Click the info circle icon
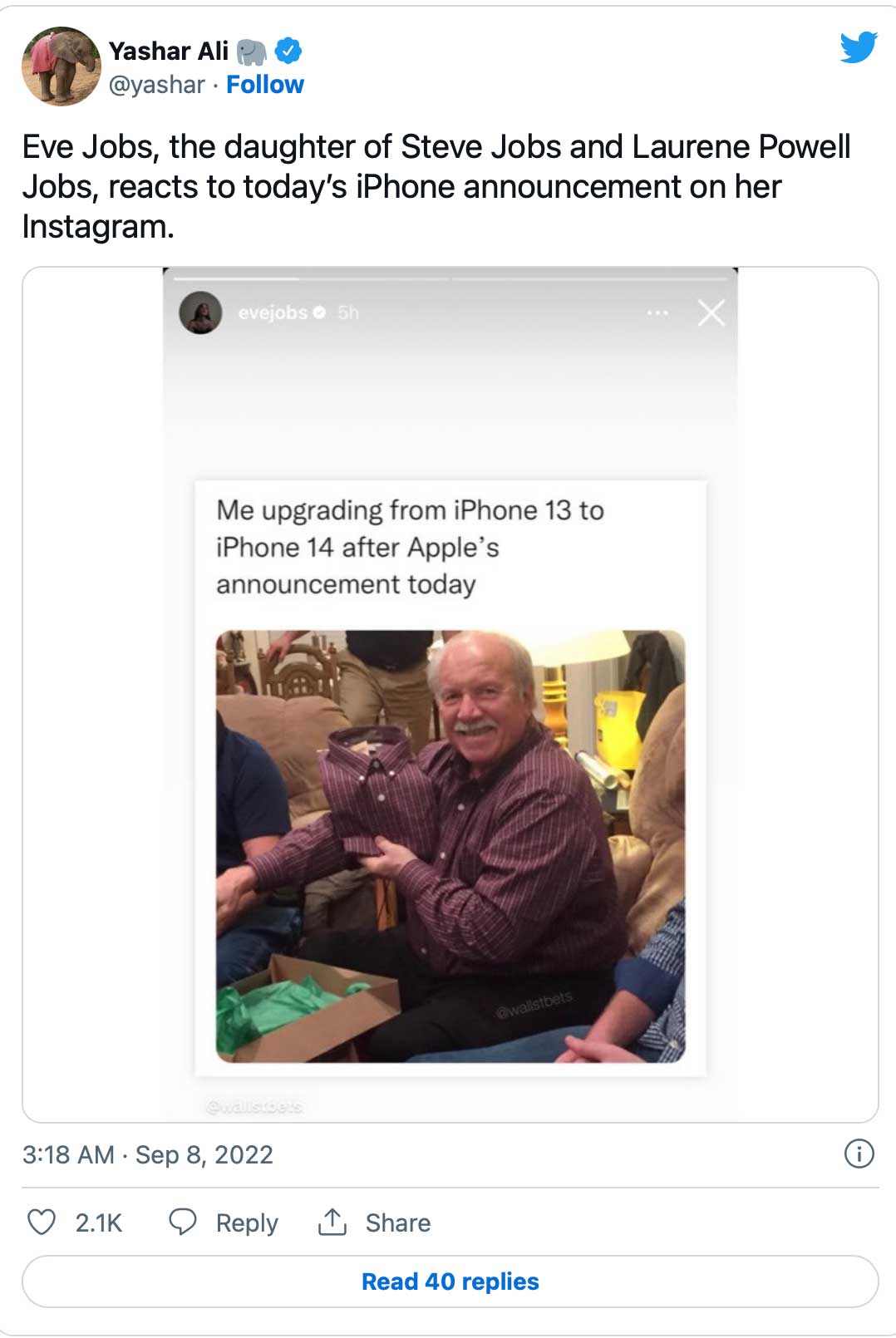Image resolution: width=896 pixels, height=1338 pixels. (859, 1154)
